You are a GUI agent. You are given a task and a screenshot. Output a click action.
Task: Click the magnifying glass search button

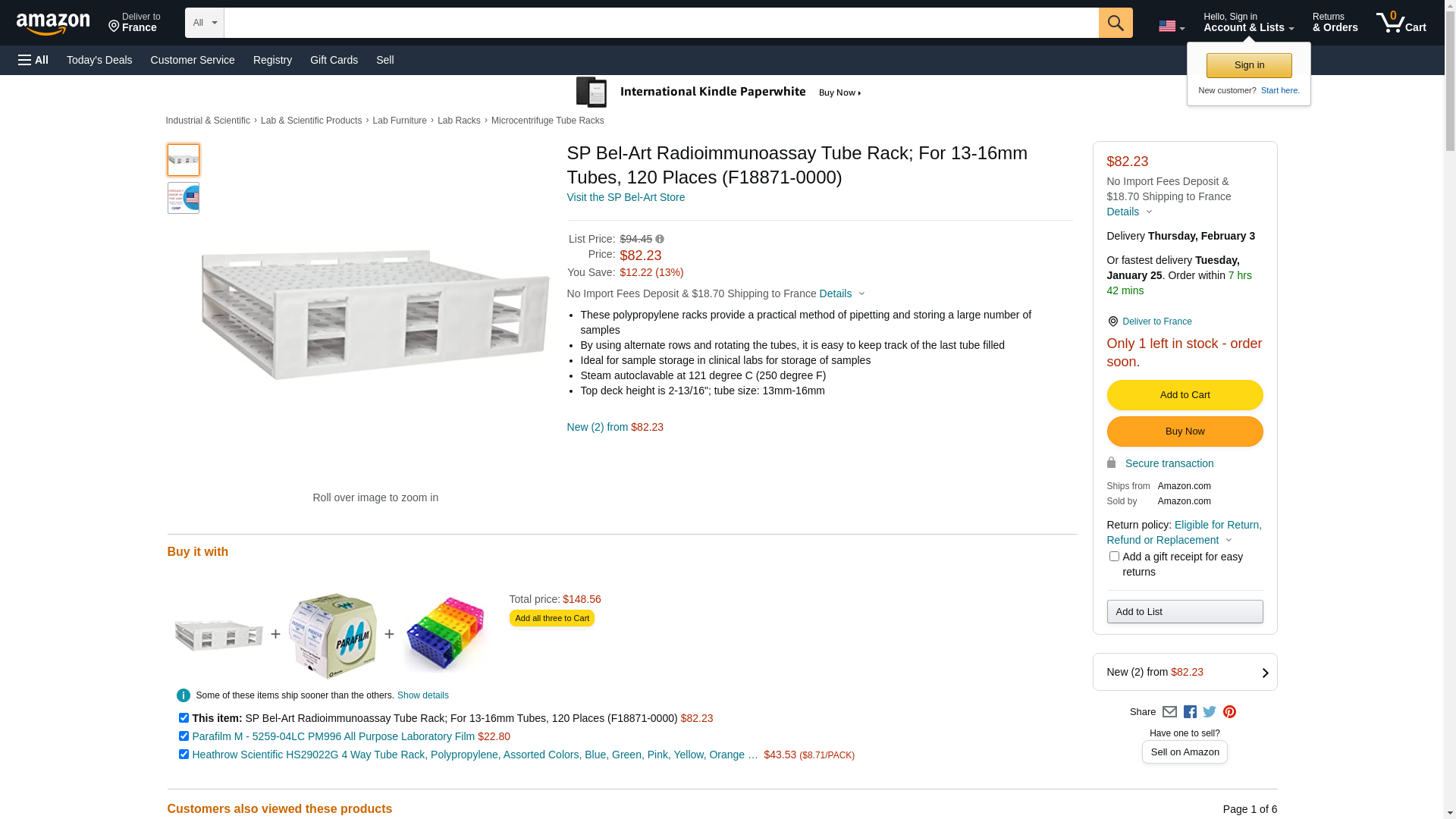coord(1115,23)
